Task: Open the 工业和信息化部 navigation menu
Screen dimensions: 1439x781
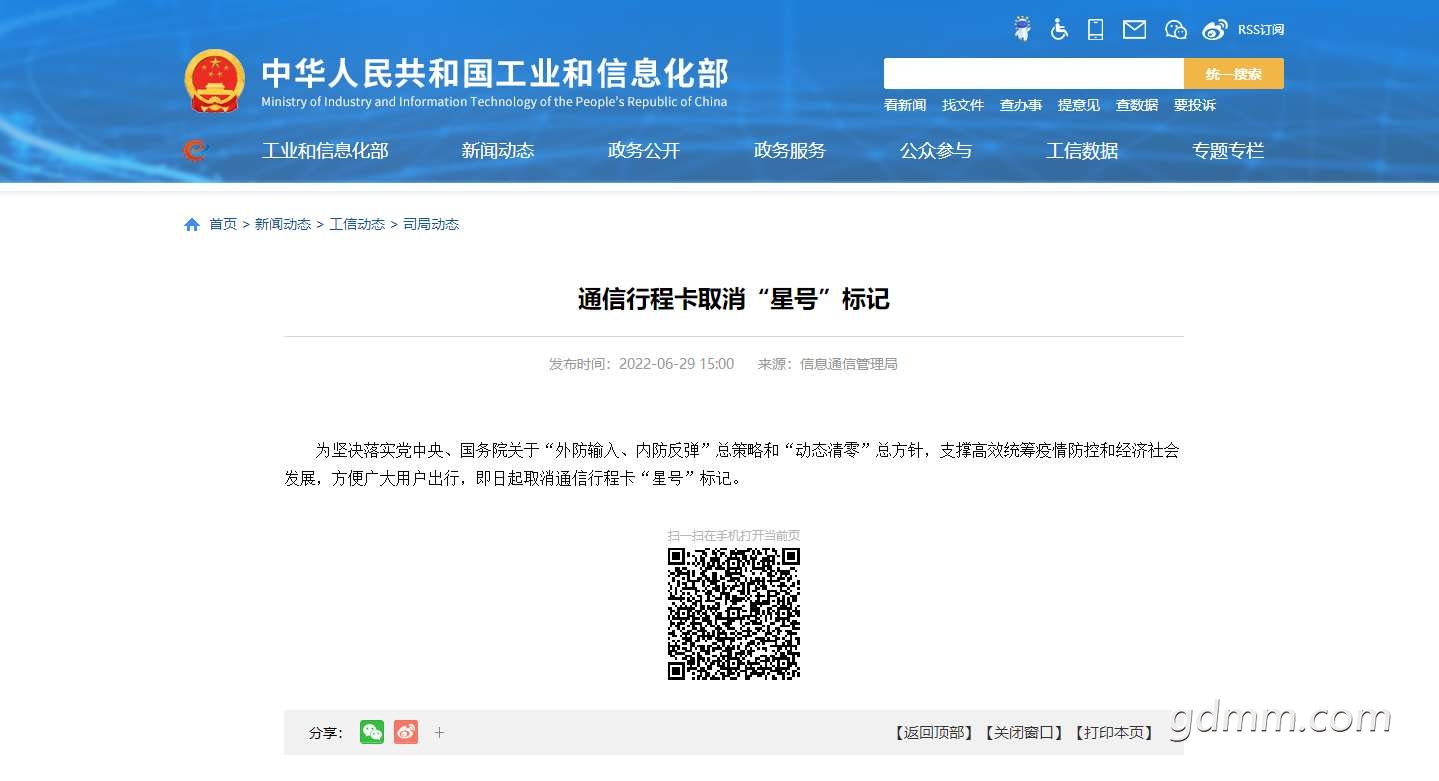Action: pos(325,151)
